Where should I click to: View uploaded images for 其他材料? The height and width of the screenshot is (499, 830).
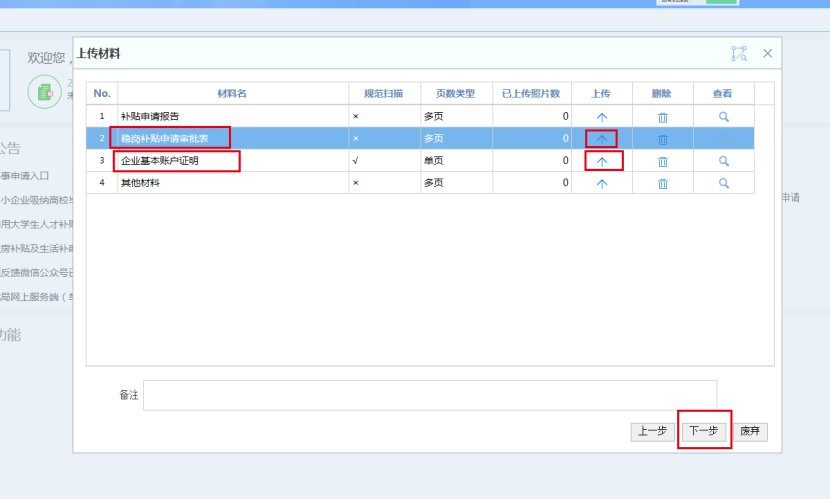(724, 183)
